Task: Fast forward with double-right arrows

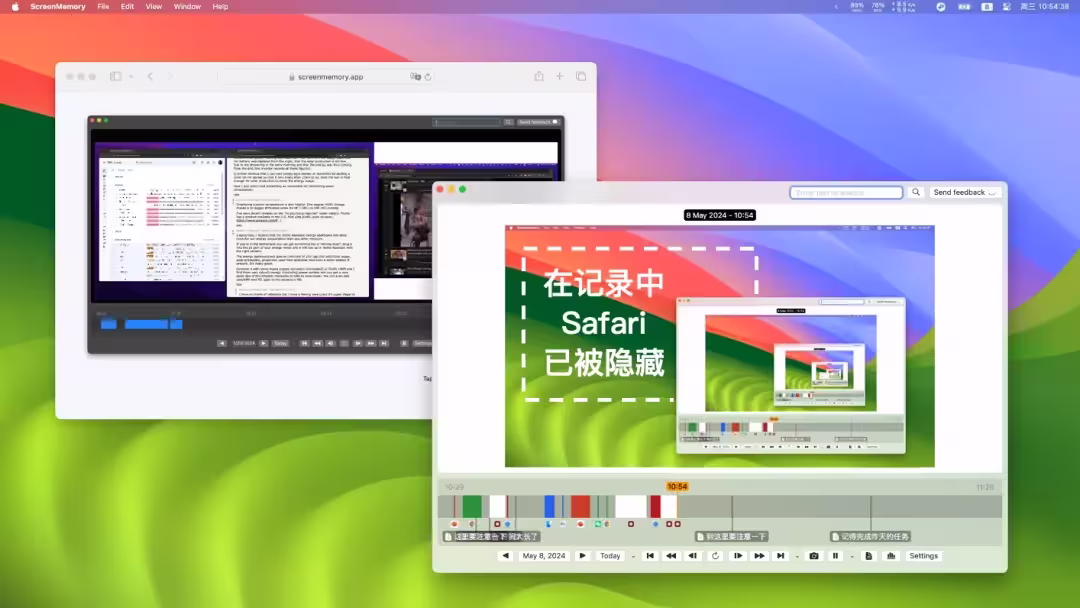Action: 759,556
